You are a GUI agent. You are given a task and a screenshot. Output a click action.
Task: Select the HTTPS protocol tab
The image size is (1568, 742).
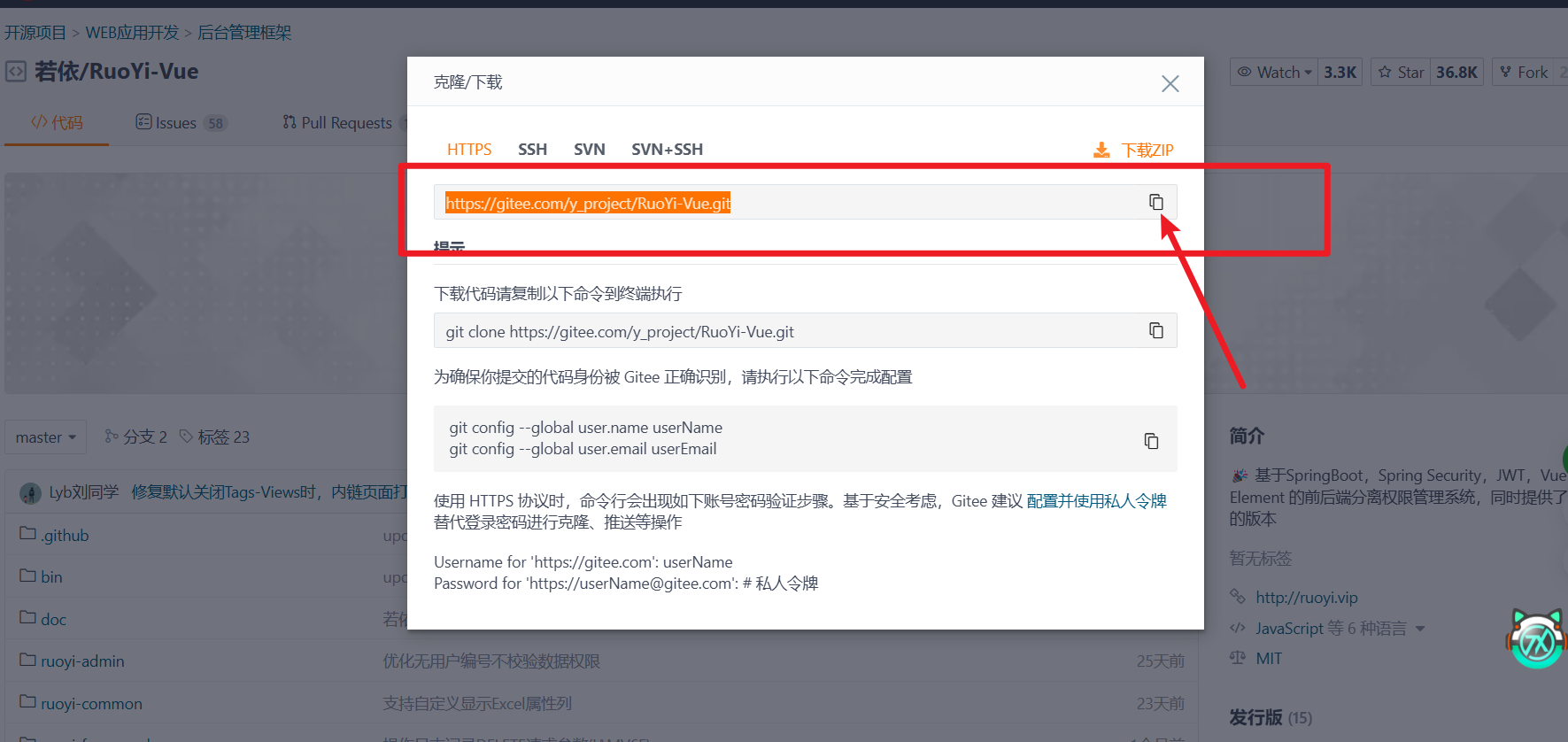[x=469, y=150]
